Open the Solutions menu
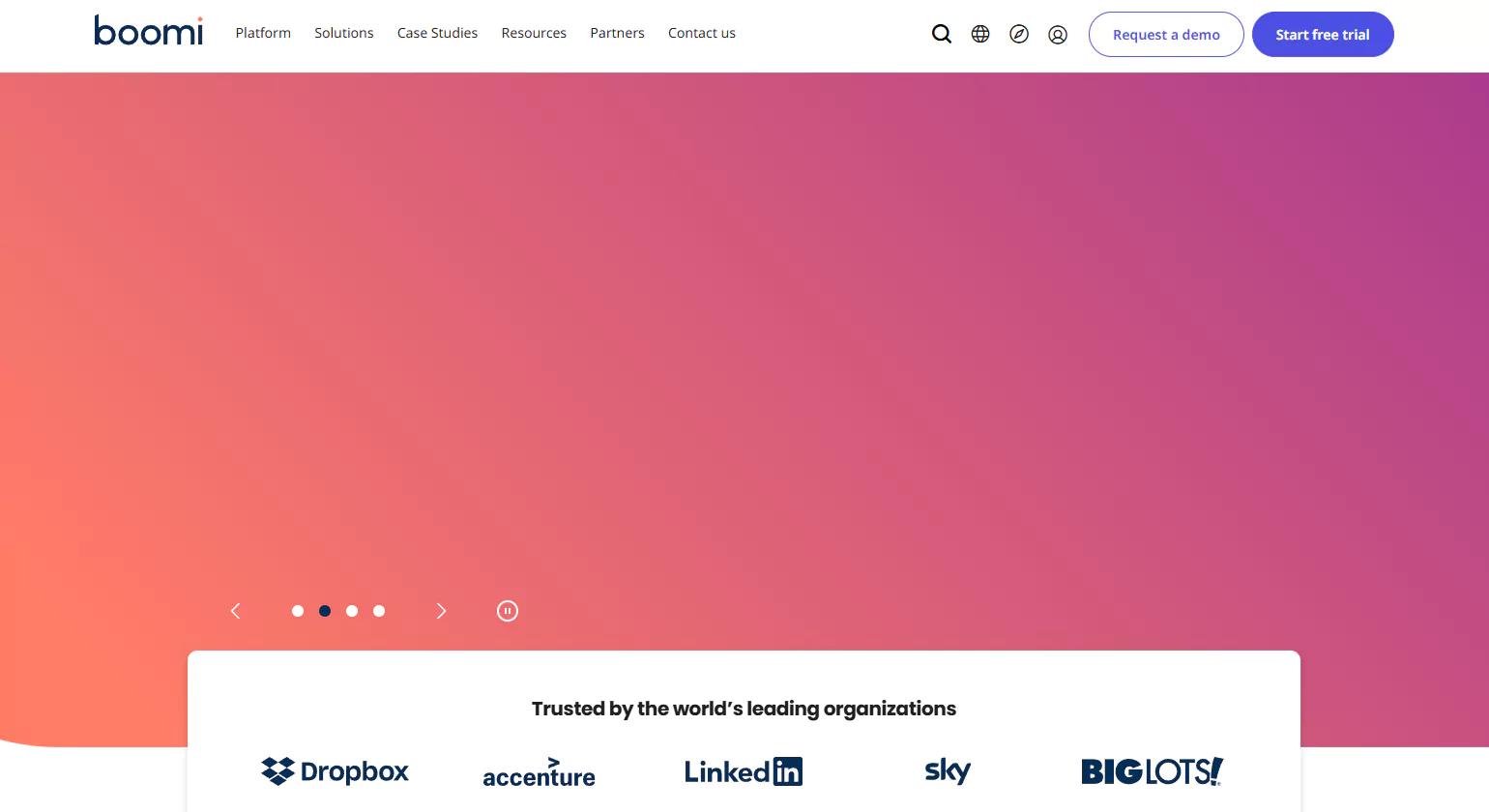1489x812 pixels. tap(343, 33)
